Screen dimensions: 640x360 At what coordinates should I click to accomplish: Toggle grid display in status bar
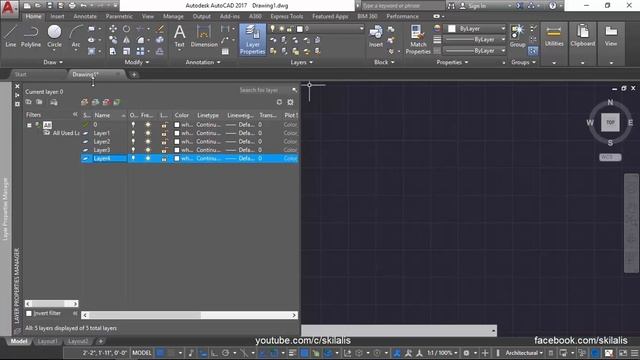pos(160,353)
